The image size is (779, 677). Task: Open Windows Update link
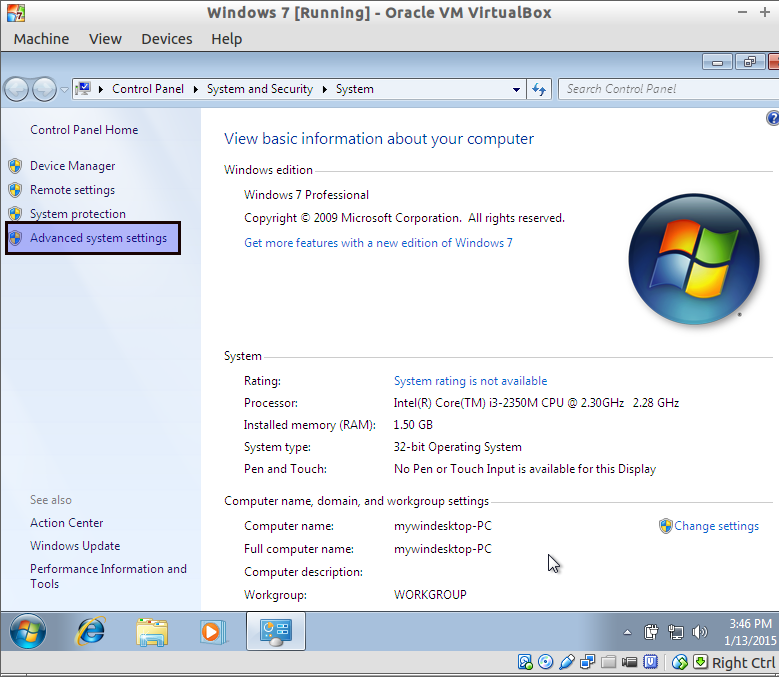point(75,545)
